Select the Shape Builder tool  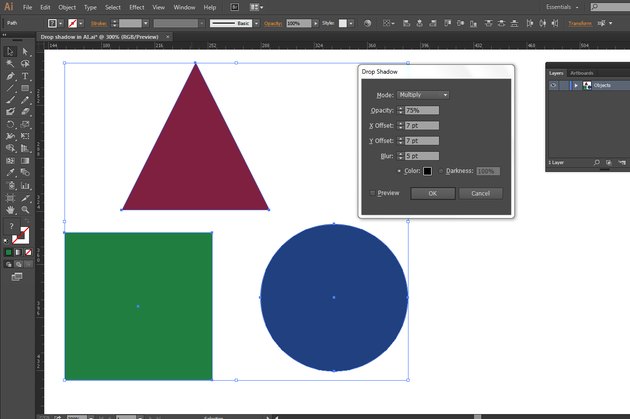tap(10, 148)
